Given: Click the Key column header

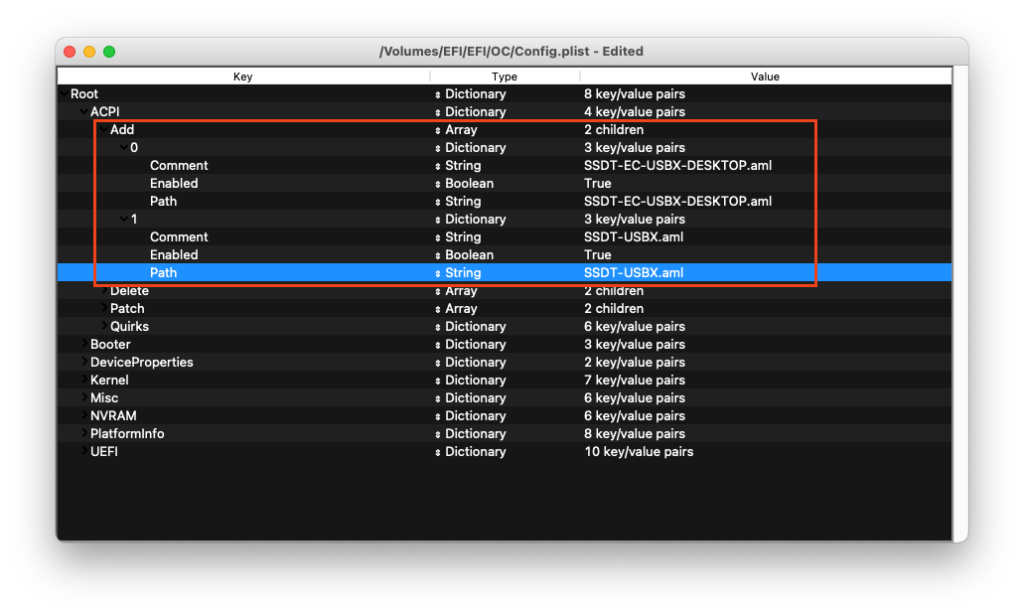Looking at the screenshot, I should tap(243, 76).
